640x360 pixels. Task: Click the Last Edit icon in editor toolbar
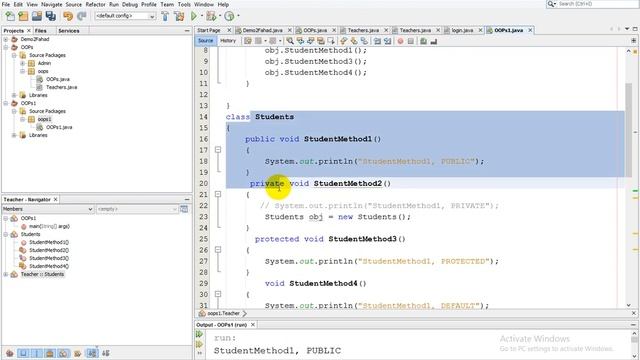coord(248,41)
